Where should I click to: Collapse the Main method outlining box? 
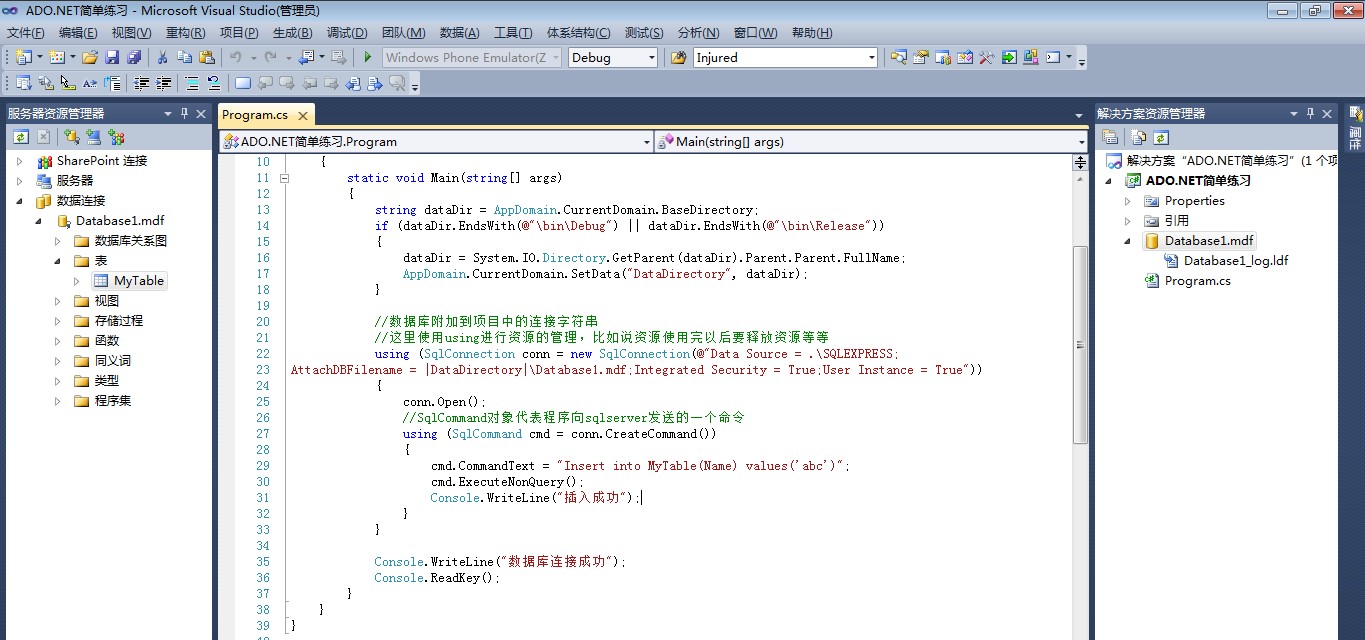click(x=285, y=178)
